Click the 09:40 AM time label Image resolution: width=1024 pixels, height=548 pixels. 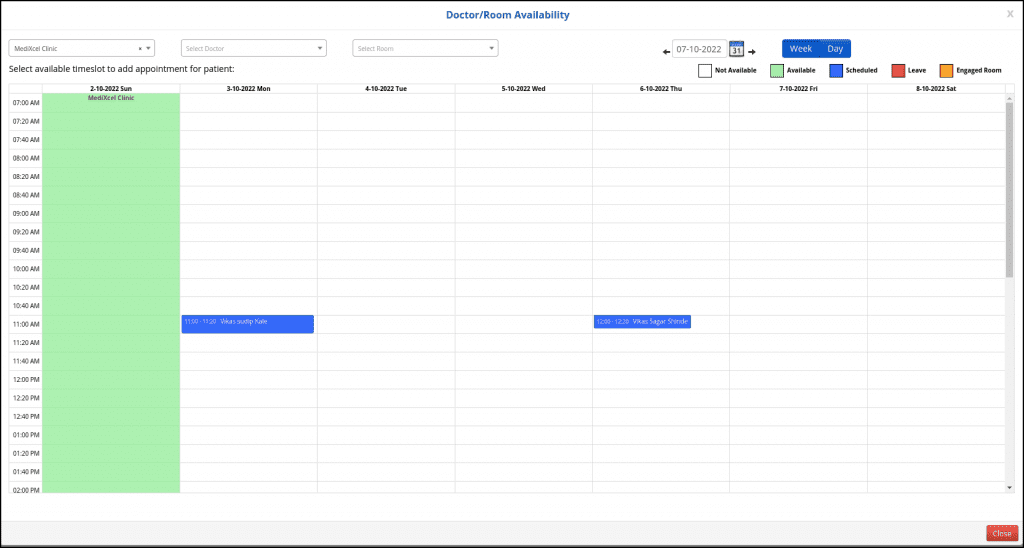point(26,250)
